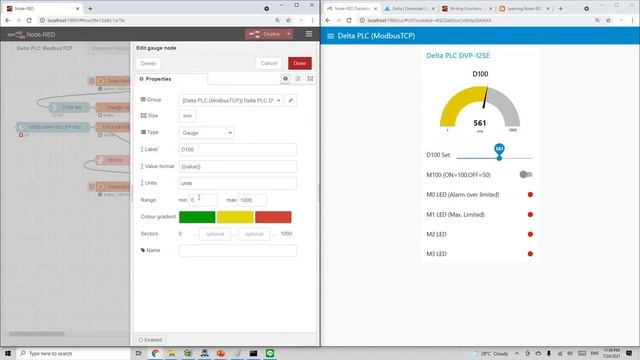Open the dashboard side menu icon
Screen dimensions: 640x360
click(331, 36)
